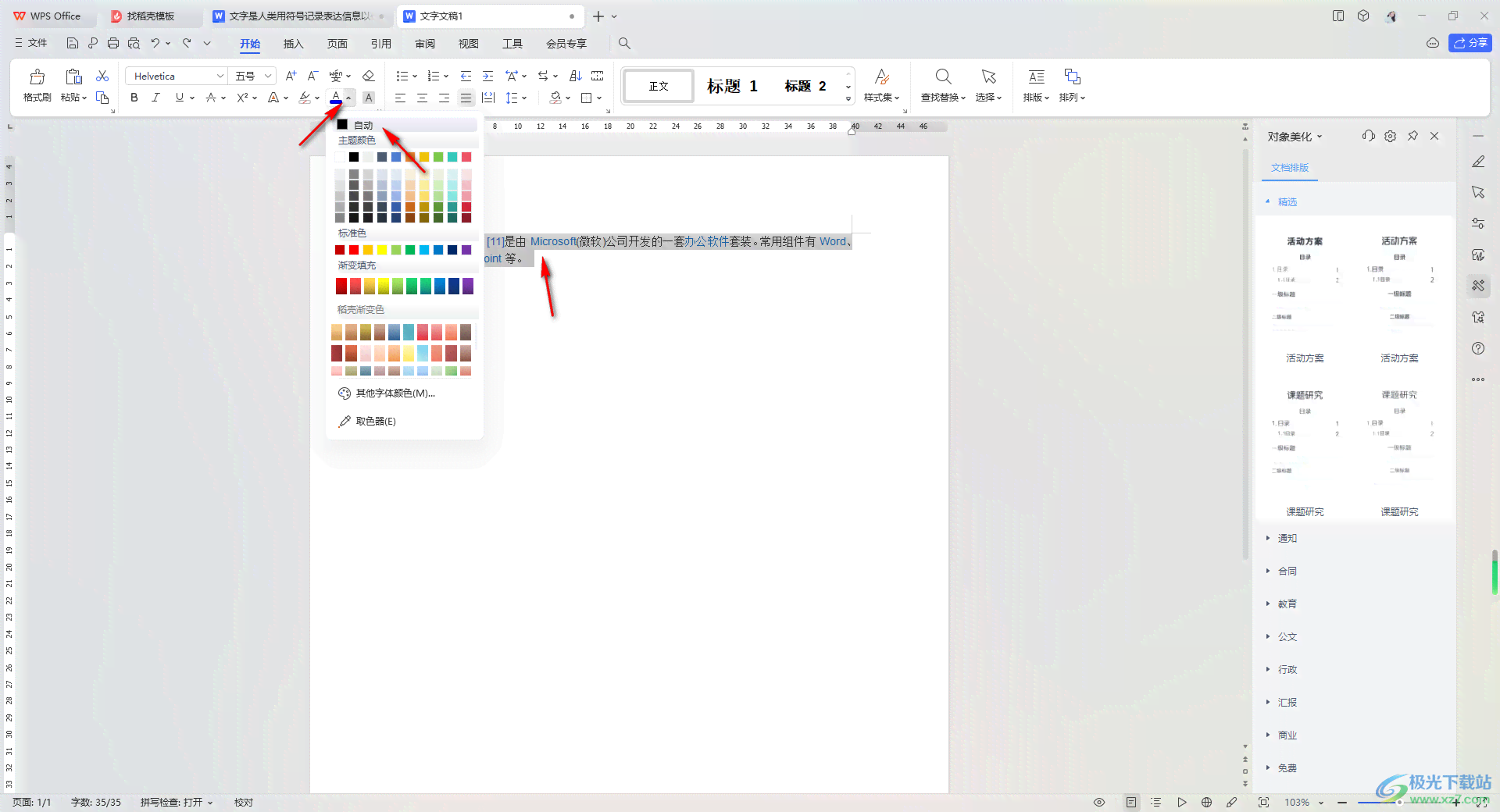Select justify text alignment
This screenshot has height=812, width=1500.
pos(466,98)
